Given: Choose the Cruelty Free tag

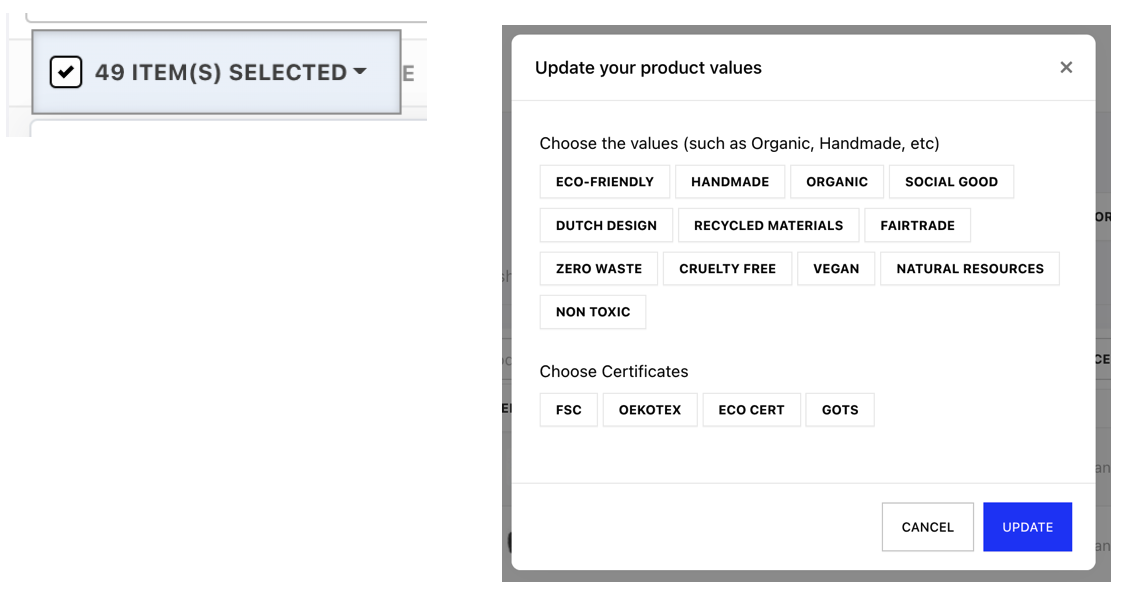Looking at the screenshot, I should coord(727,268).
